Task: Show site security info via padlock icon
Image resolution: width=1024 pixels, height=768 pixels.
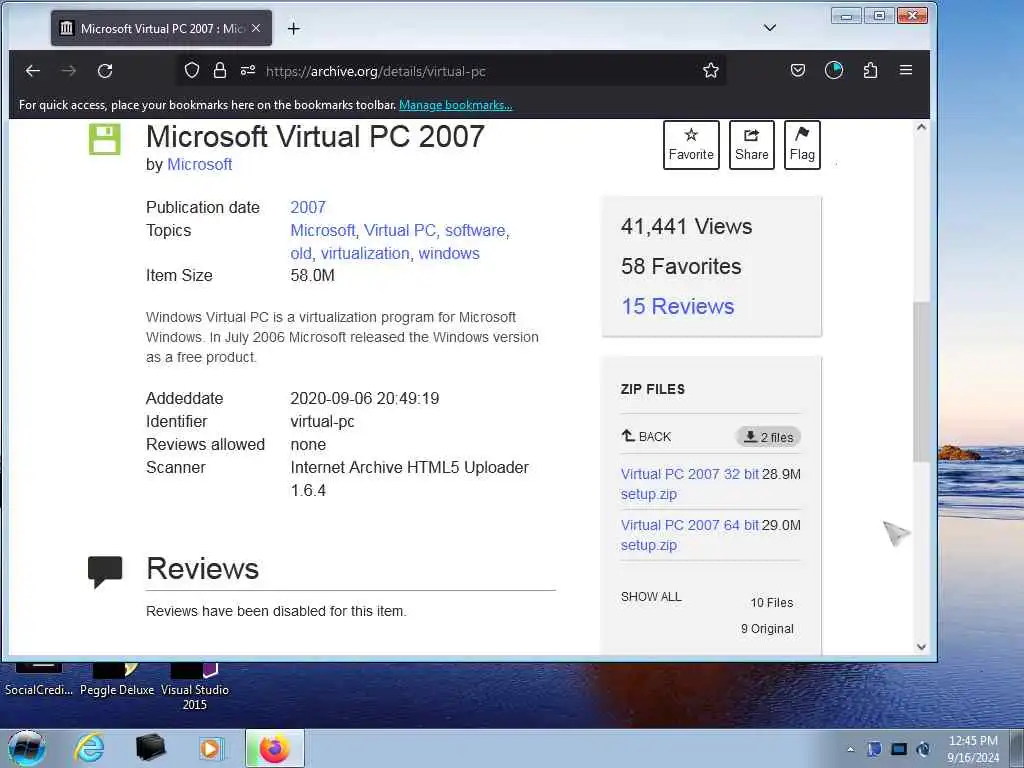Action: [219, 71]
